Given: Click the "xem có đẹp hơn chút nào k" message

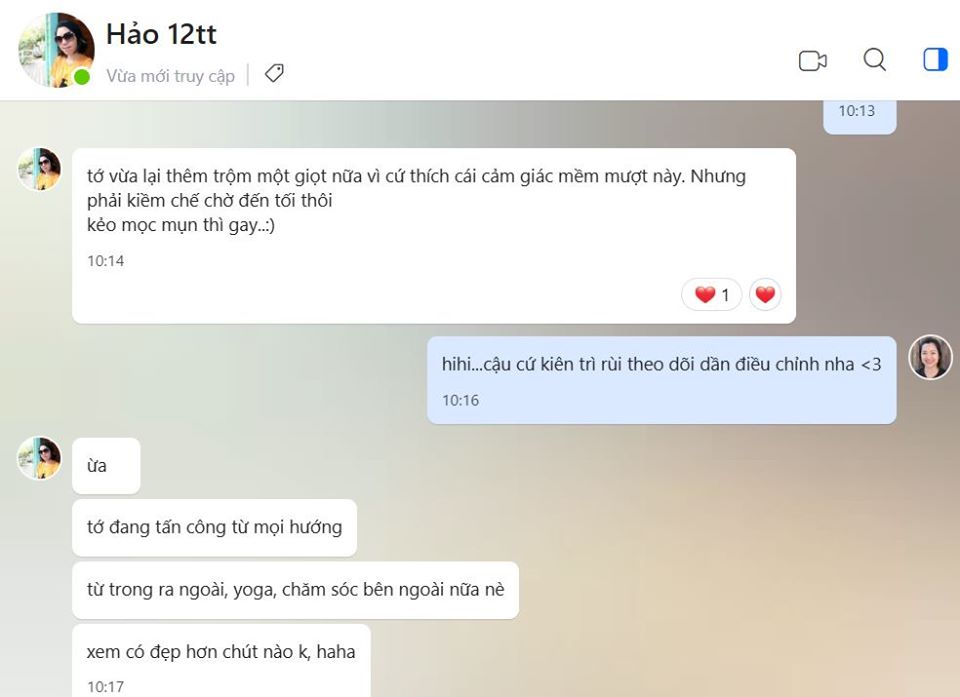Looking at the screenshot, I should 222,661.
